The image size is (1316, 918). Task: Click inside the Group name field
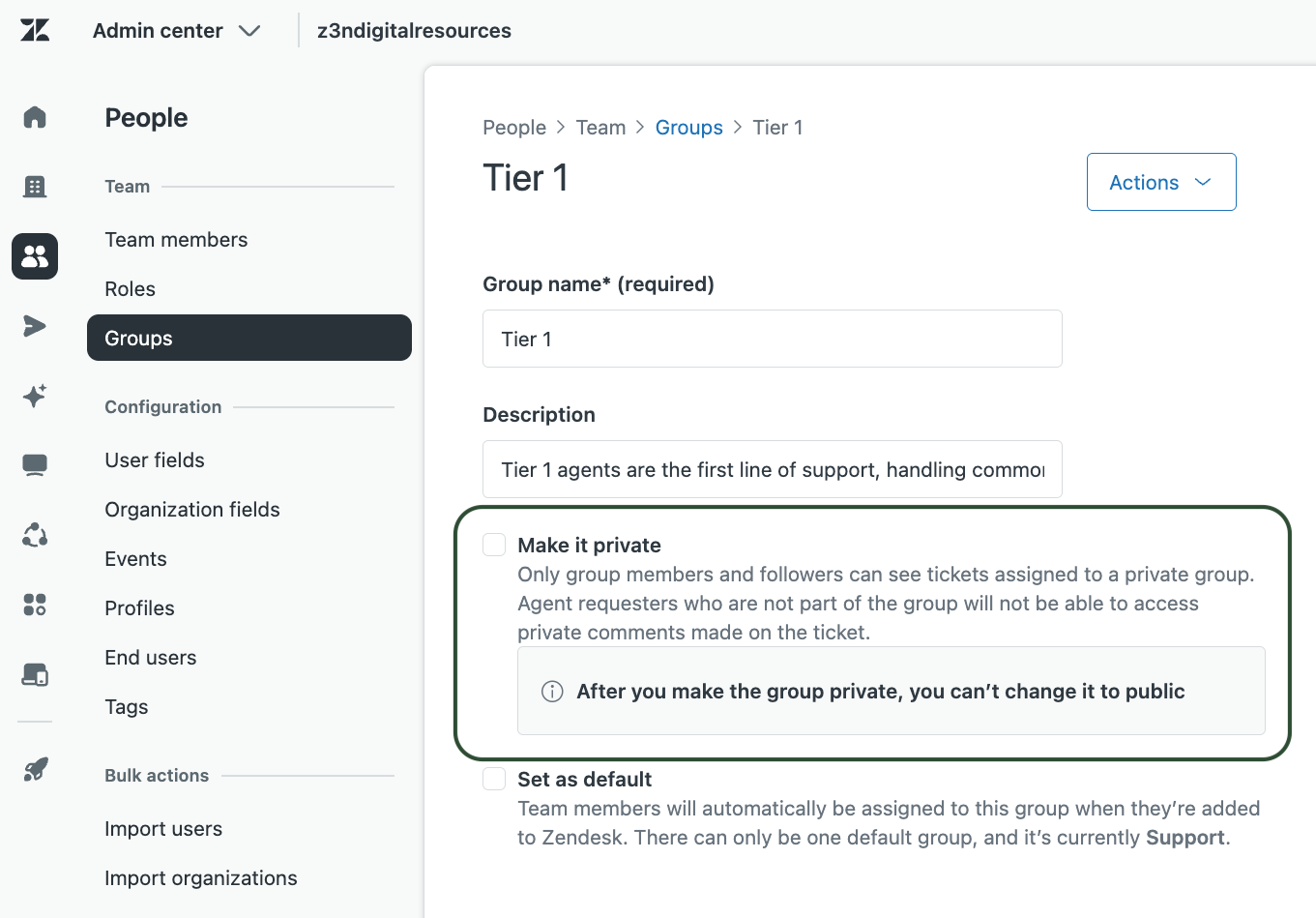[772, 339]
